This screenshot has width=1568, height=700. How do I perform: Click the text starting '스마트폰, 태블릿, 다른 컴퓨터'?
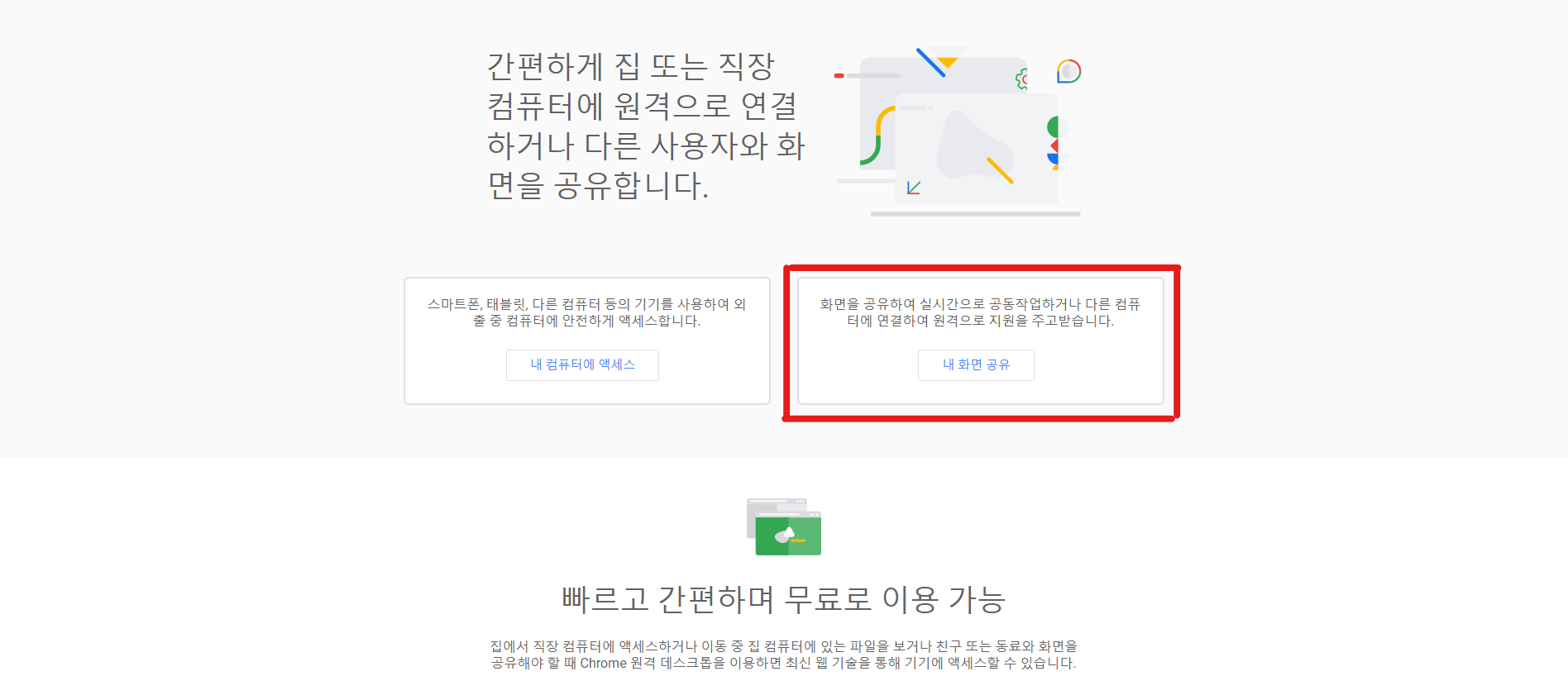[x=586, y=312]
